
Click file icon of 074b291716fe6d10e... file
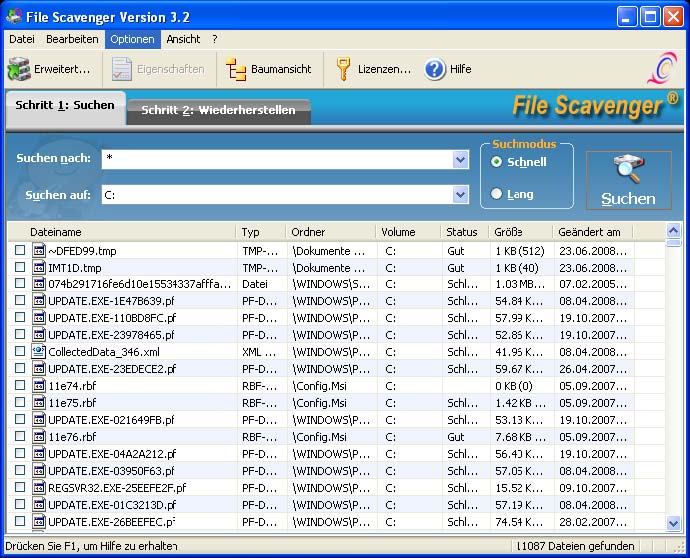(x=39, y=283)
